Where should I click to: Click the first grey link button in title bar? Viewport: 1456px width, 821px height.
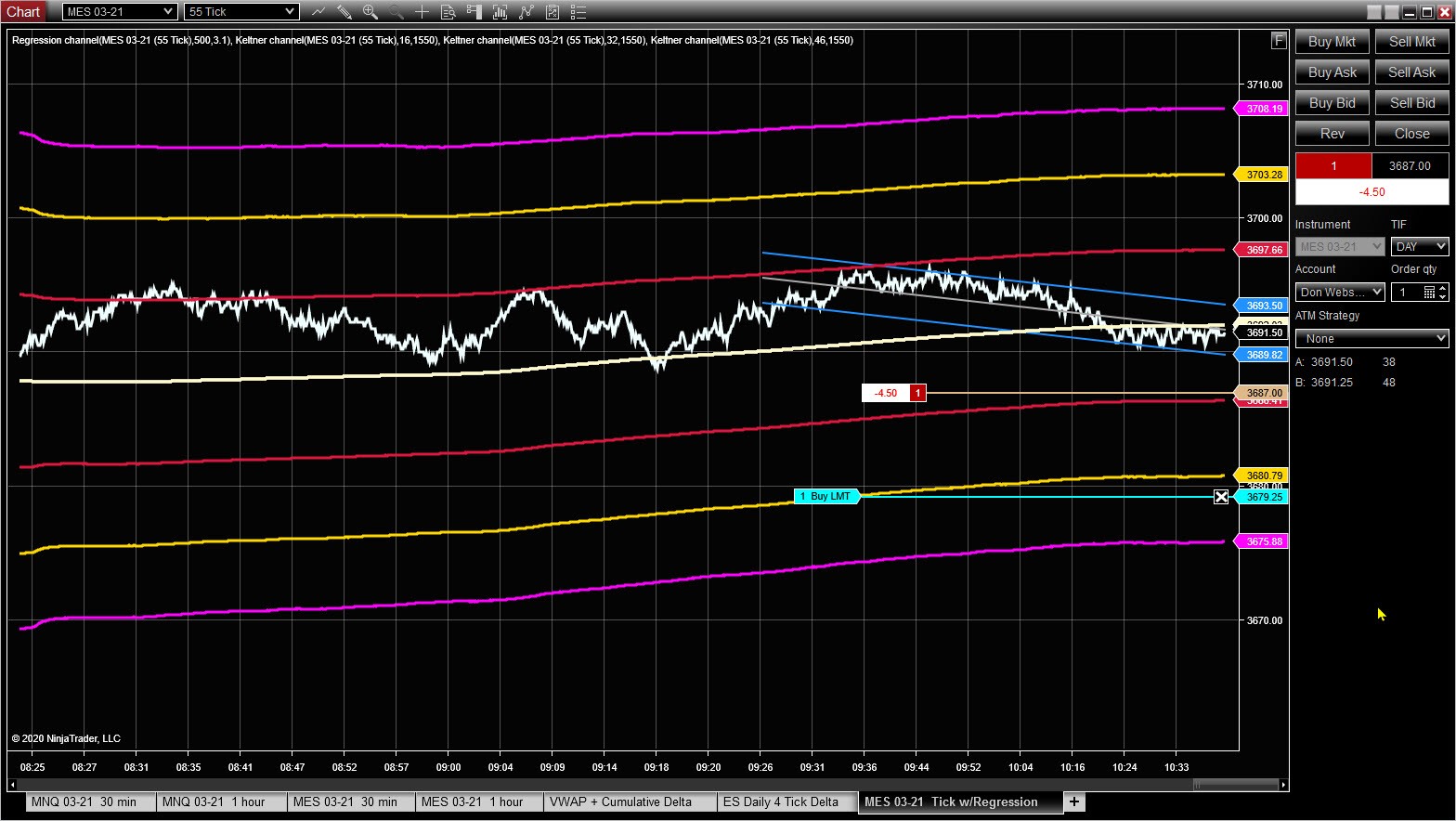pos(1375,12)
